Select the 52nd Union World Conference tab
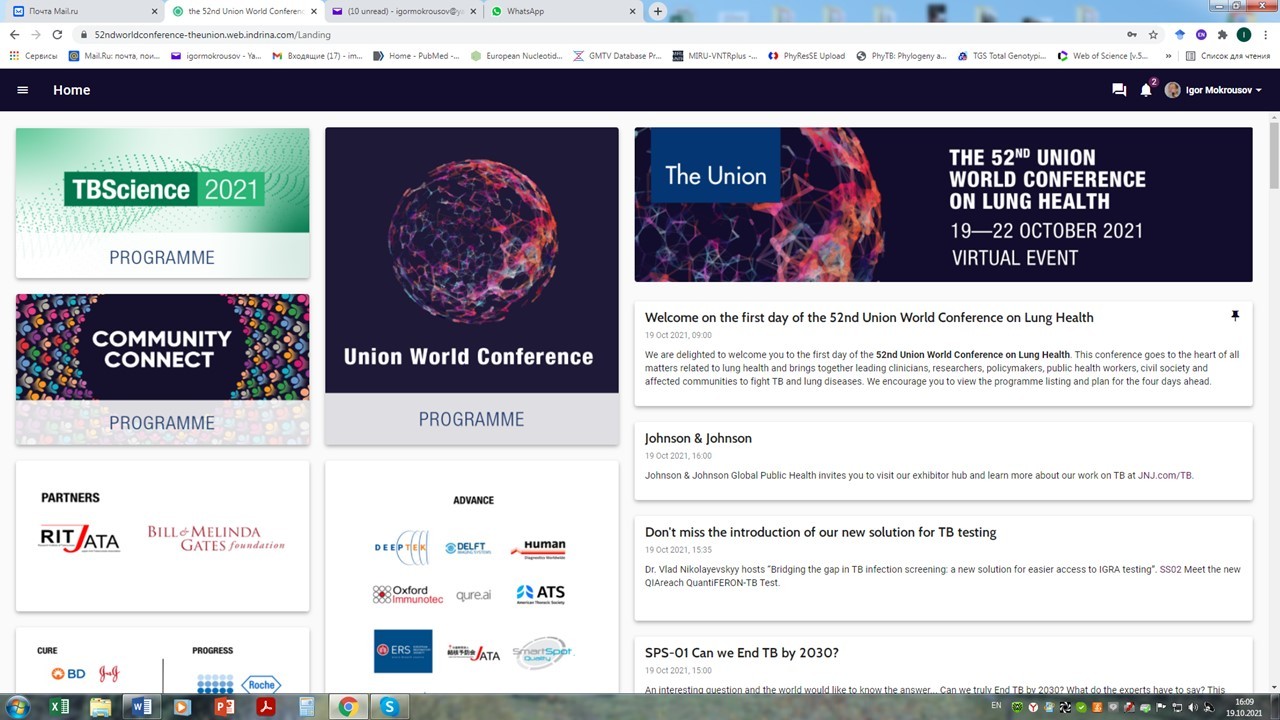Screen dimensions: 1280x720 coord(245,11)
